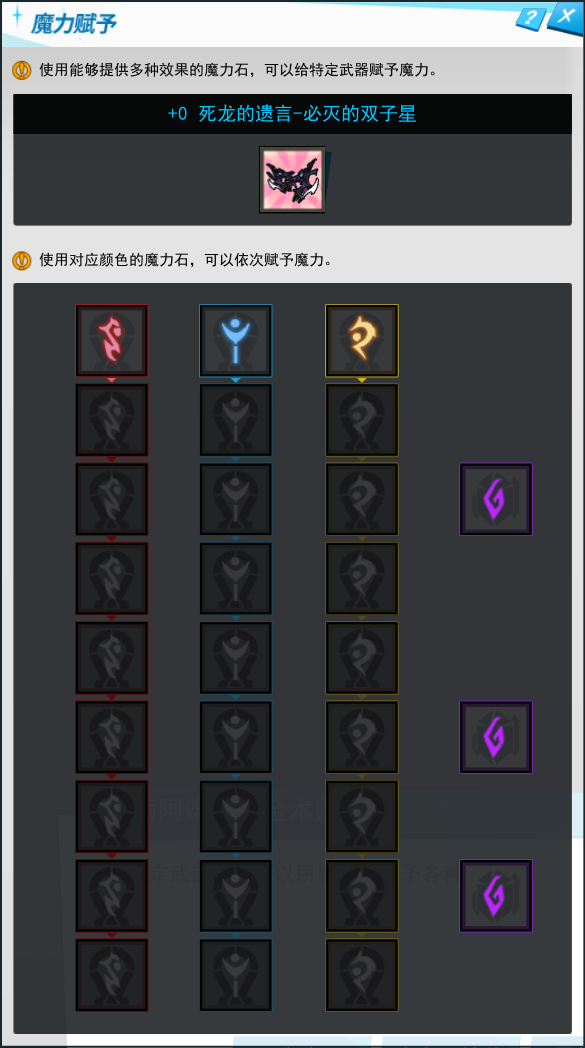Screen dimensions: 585x1048
Task: Select the last blue slot at column bottom
Action: 235,975
